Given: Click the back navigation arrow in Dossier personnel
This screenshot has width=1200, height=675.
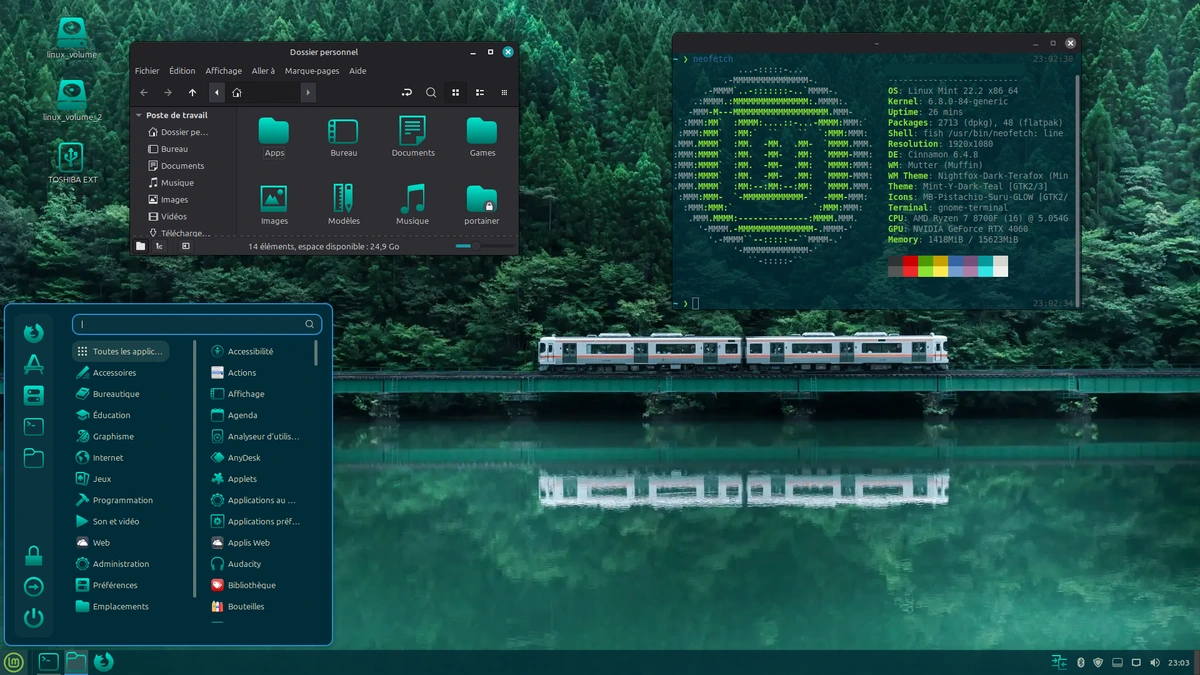Looking at the screenshot, I should pos(144,92).
